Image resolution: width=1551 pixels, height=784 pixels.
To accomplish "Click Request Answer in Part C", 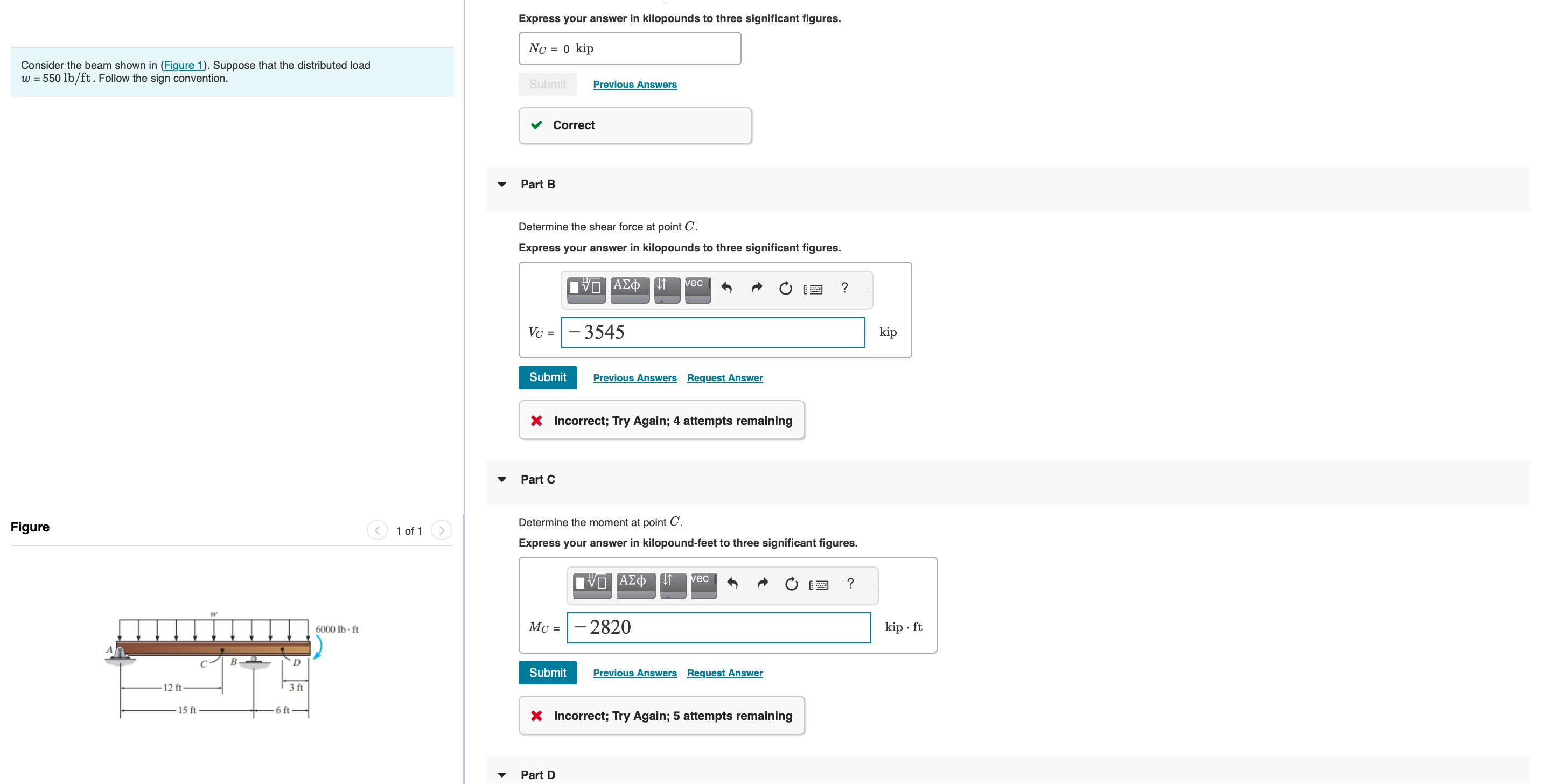I will click(724, 673).
